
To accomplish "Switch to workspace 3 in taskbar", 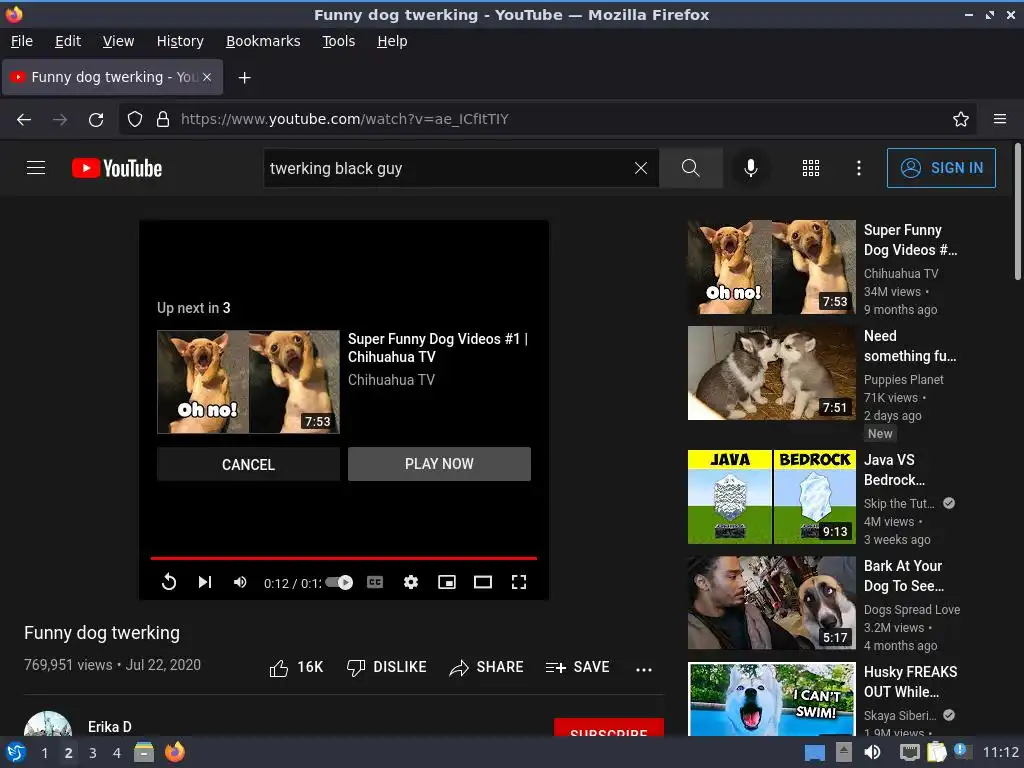I will click(x=93, y=753).
